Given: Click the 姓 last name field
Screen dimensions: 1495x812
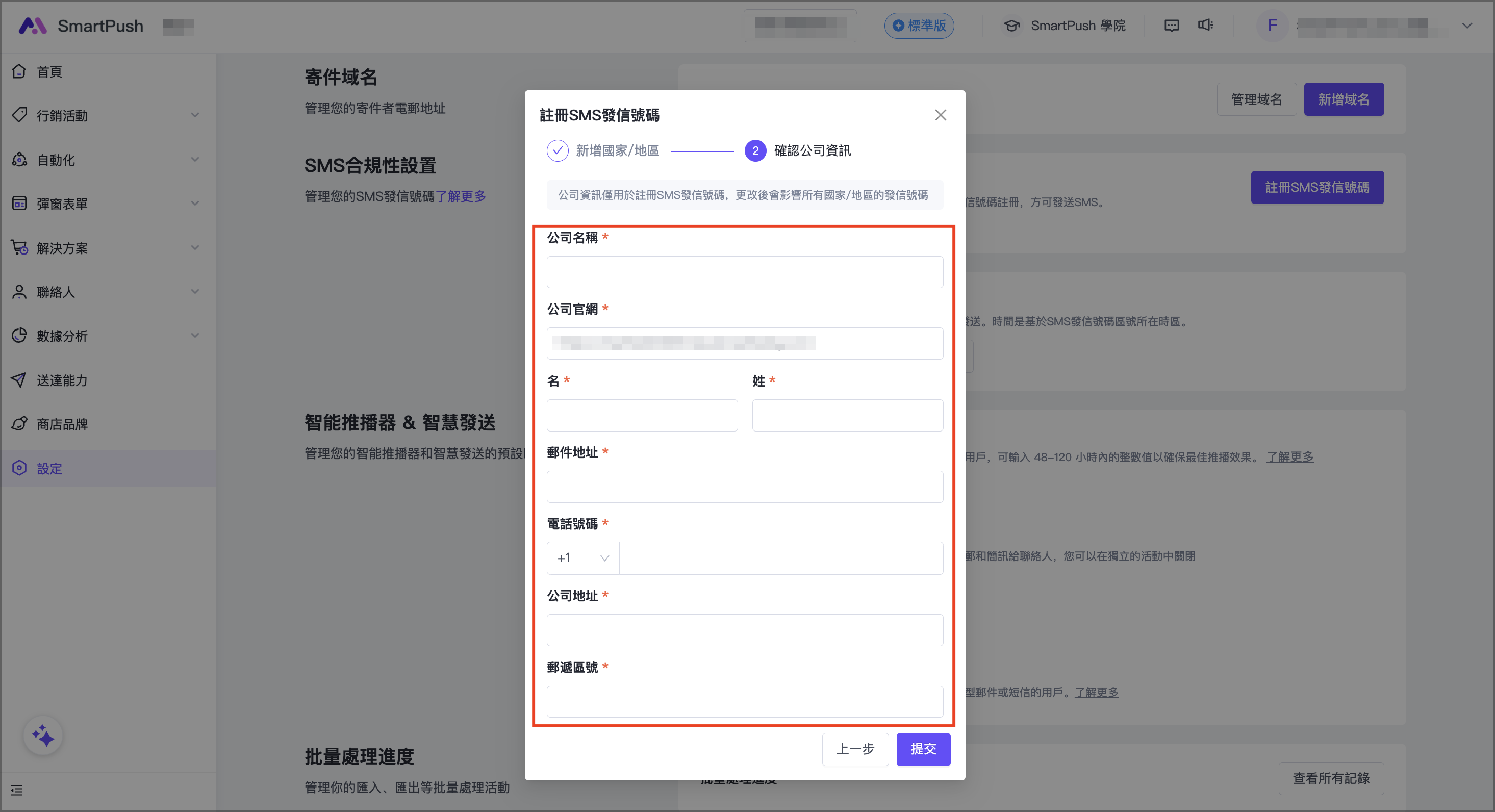Looking at the screenshot, I should tap(847, 416).
